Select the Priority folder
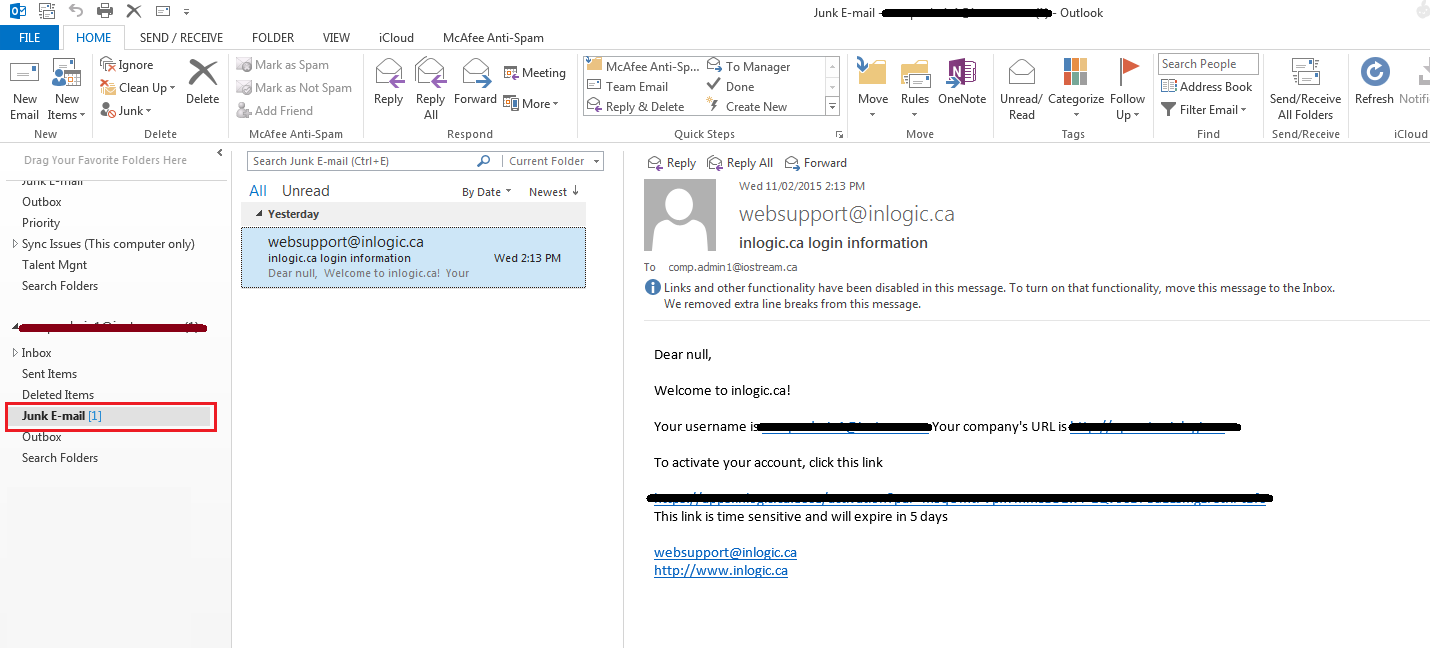The width and height of the screenshot is (1430, 648). point(41,223)
